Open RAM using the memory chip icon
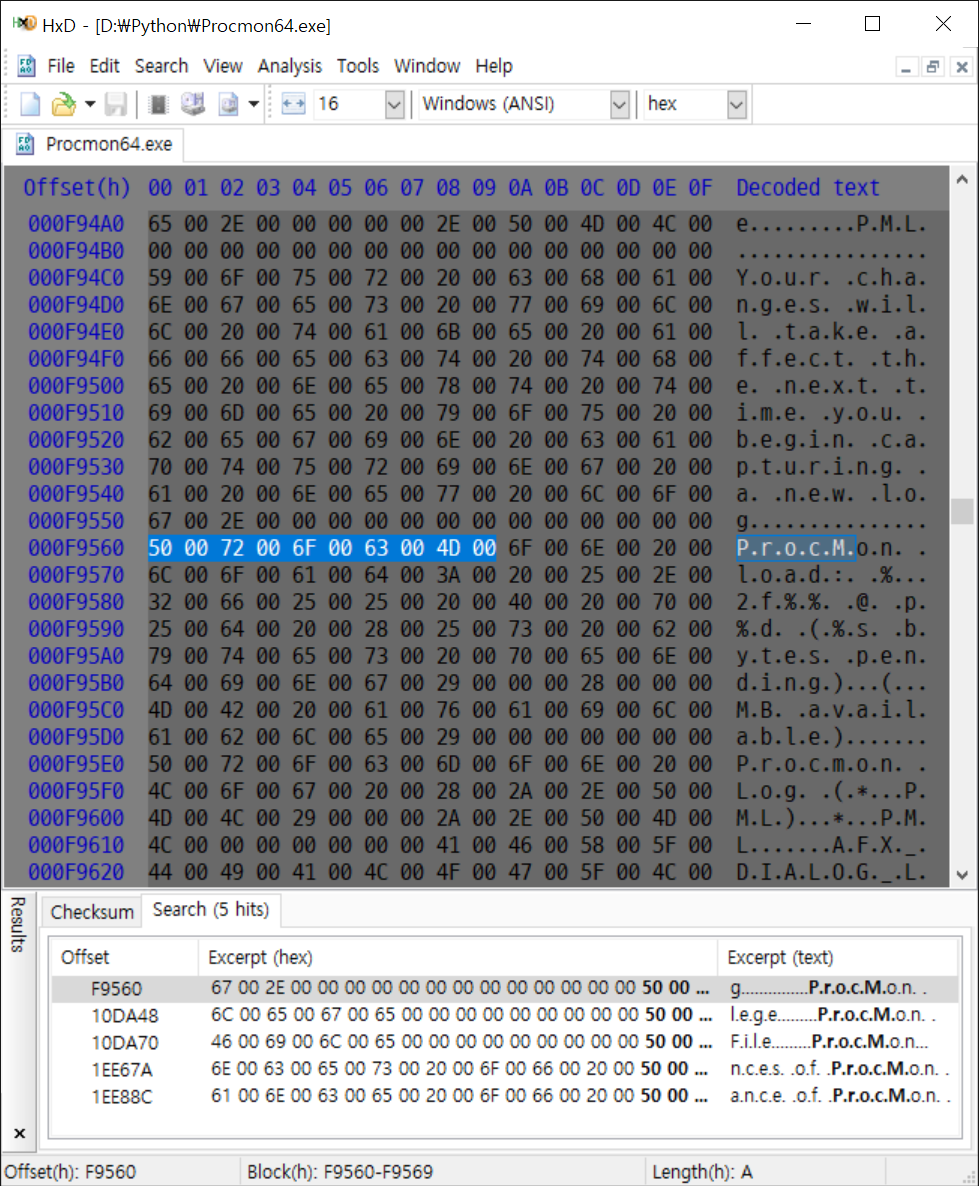Image resolution: width=979 pixels, height=1186 pixels. click(158, 104)
